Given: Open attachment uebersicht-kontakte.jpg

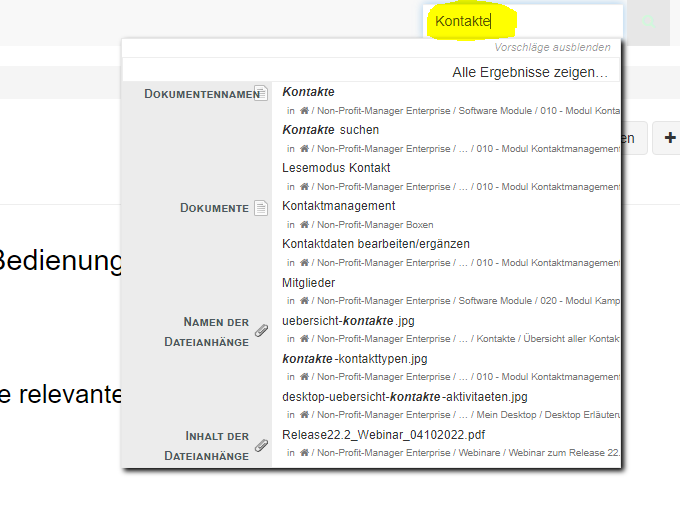Looking at the screenshot, I should pos(348,320).
